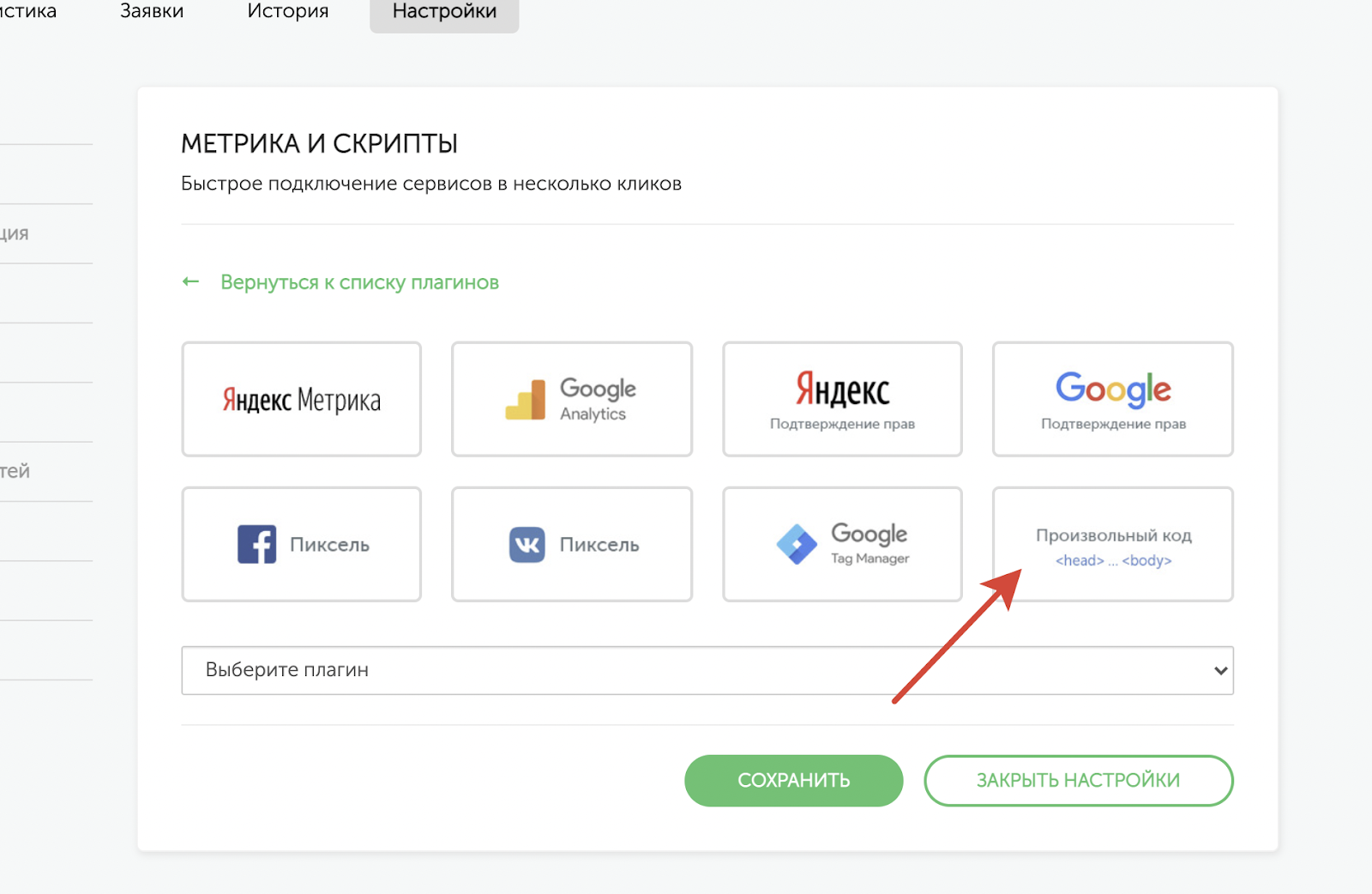Viewport: 1372px width, 894px height.
Task: Choose Yandex rights confirmation plugin
Action: (842, 400)
